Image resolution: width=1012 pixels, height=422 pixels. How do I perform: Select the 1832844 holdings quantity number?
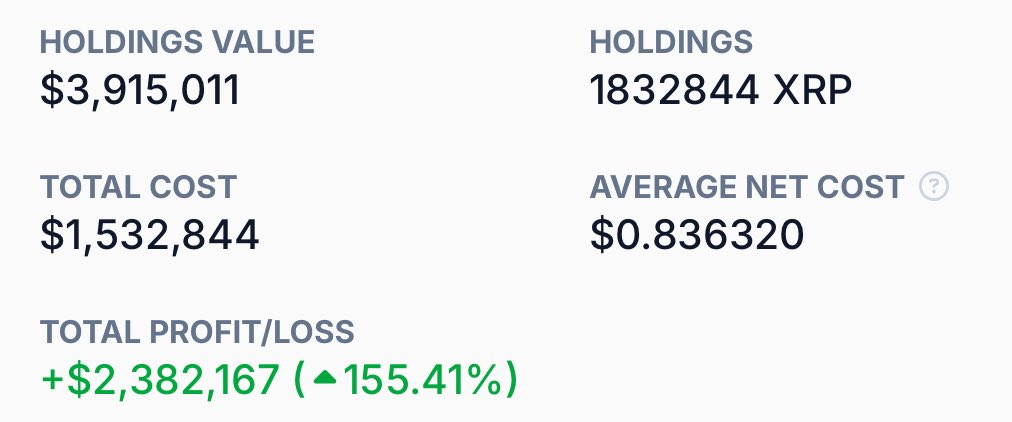click(x=676, y=91)
